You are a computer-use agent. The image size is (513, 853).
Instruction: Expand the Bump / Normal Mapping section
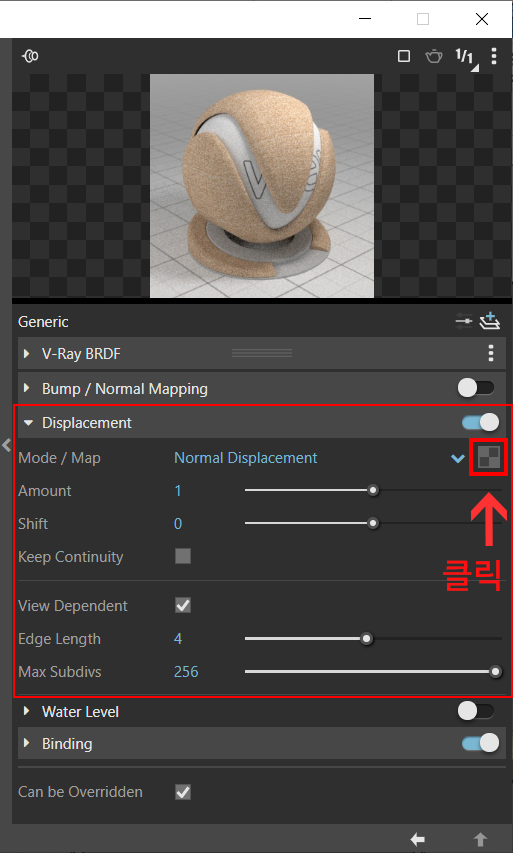[x=26, y=388]
